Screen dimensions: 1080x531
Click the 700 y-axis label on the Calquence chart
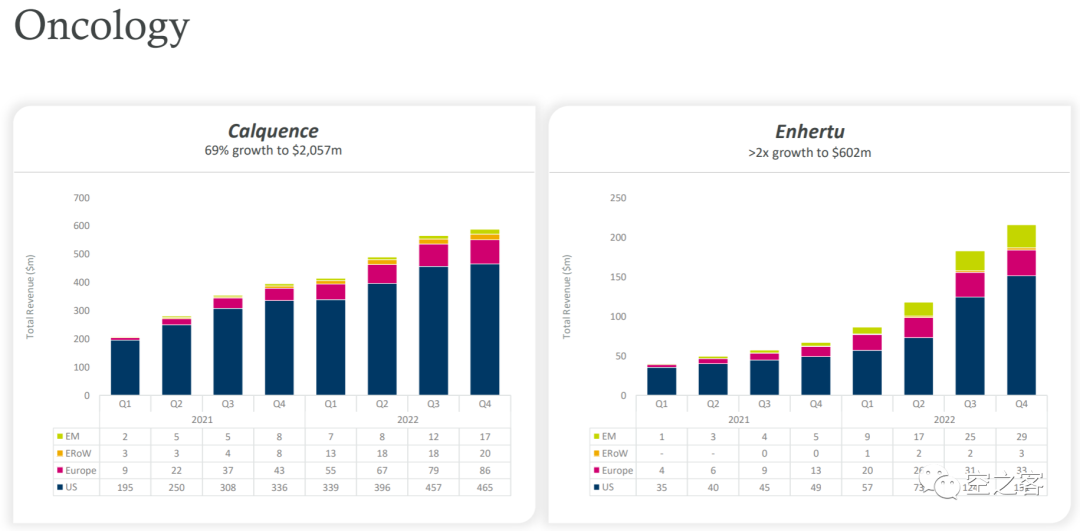coord(82,198)
